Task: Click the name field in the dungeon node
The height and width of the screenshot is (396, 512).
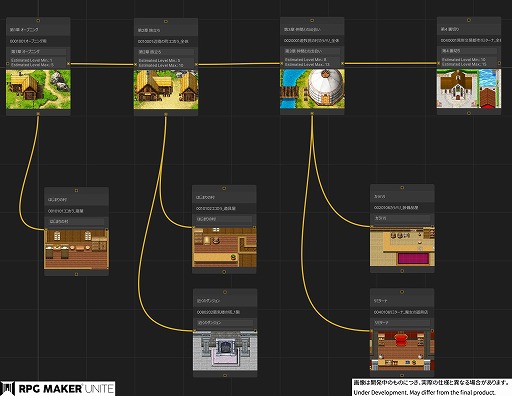Action: [224, 323]
